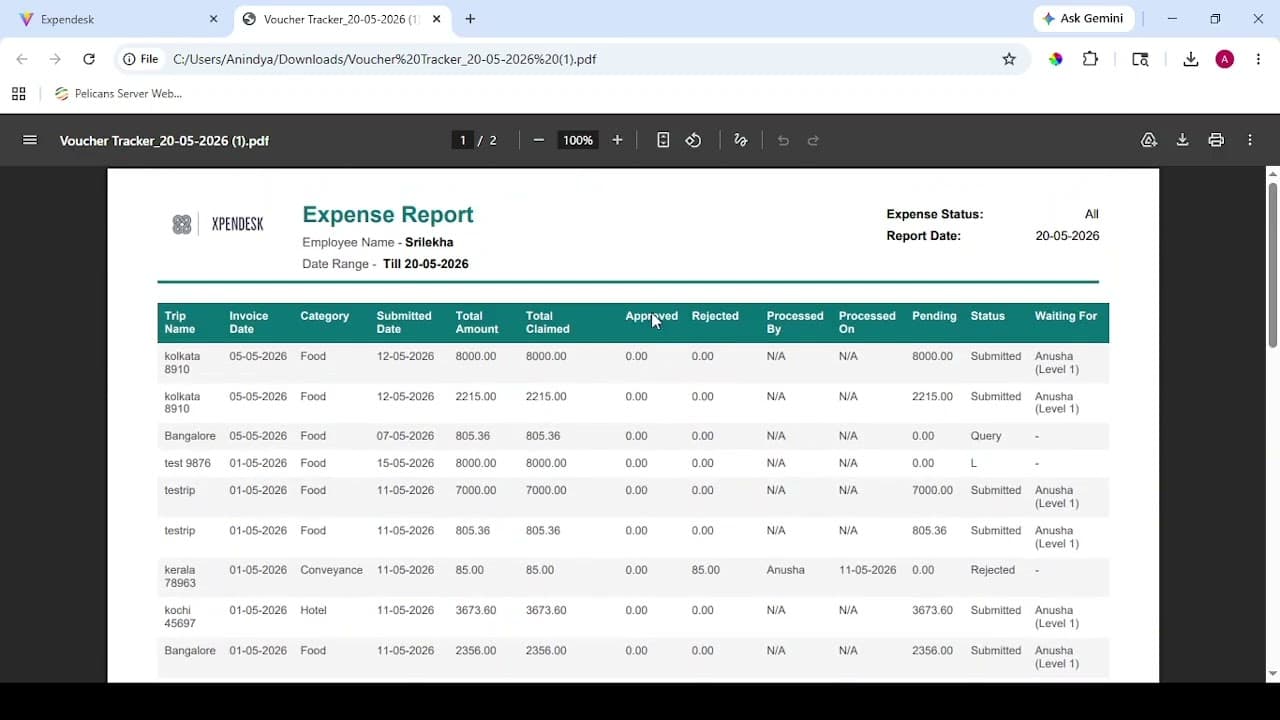Open the PDF viewer sidebar menu icon
The height and width of the screenshot is (720, 1280).
(30, 140)
